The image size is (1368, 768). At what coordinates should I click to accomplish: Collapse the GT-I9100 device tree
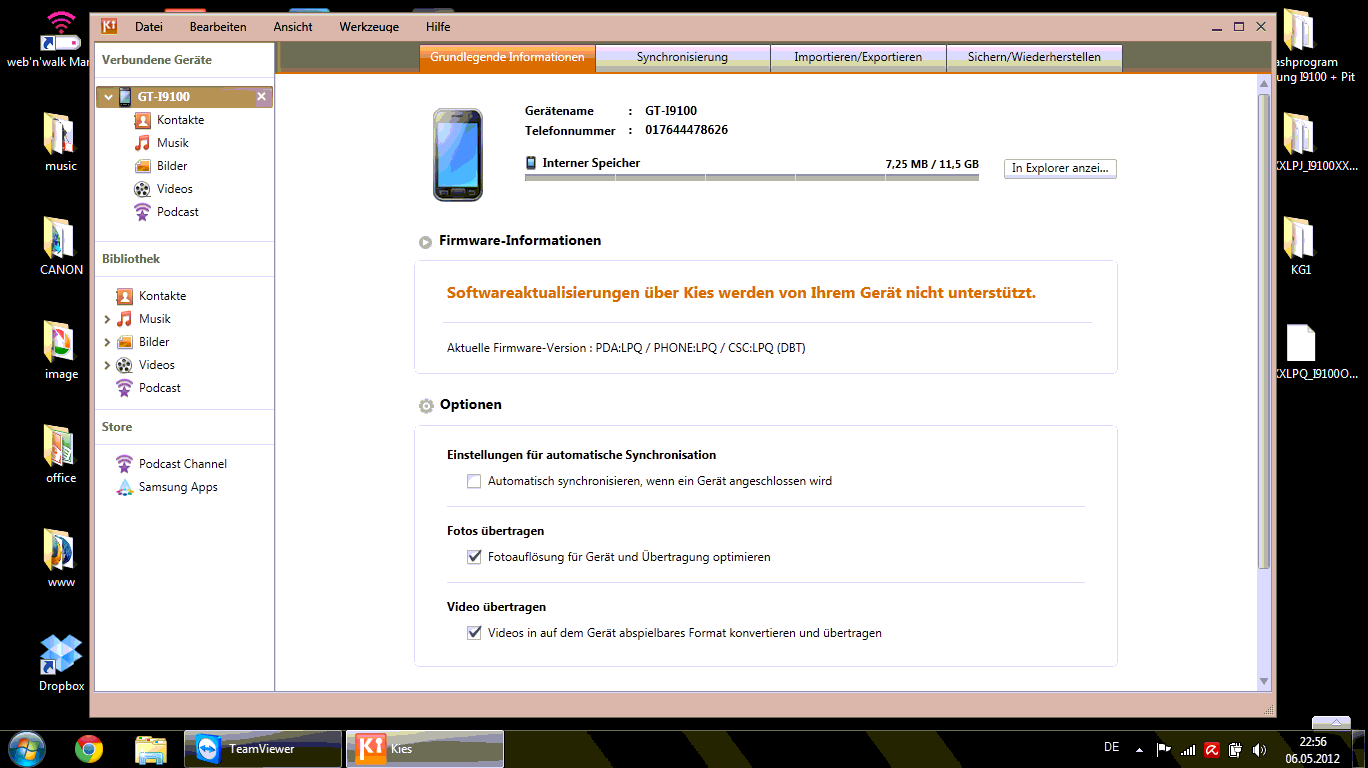(x=108, y=97)
